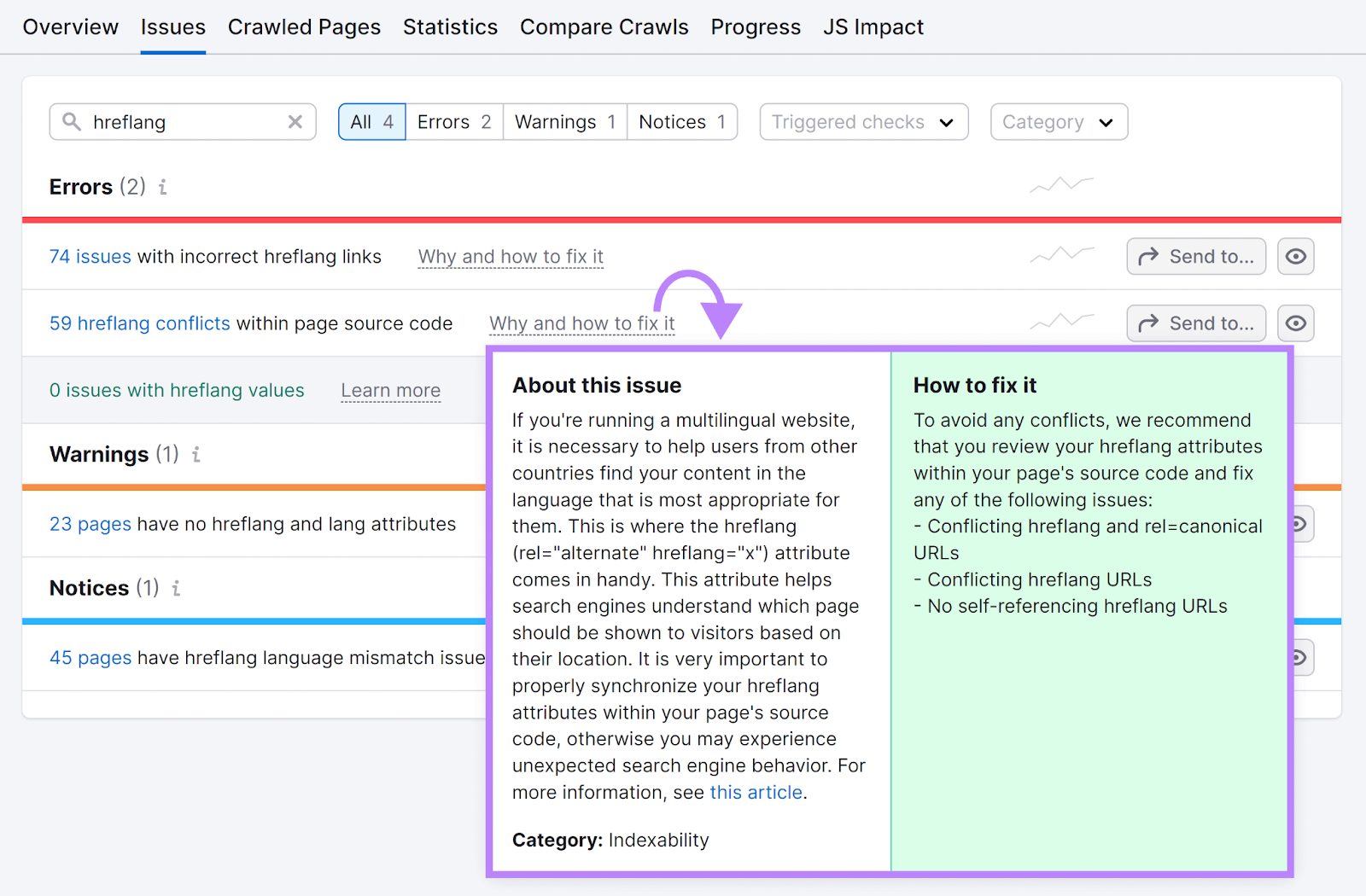Open the 23 pages link
1366x896 pixels.
click(90, 524)
